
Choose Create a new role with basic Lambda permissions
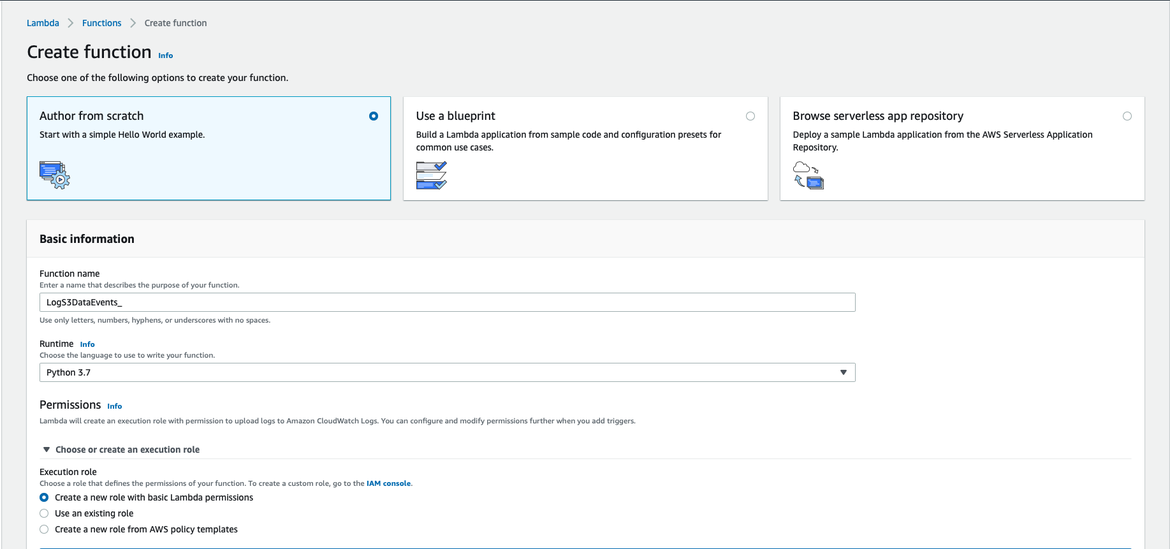tap(44, 497)
